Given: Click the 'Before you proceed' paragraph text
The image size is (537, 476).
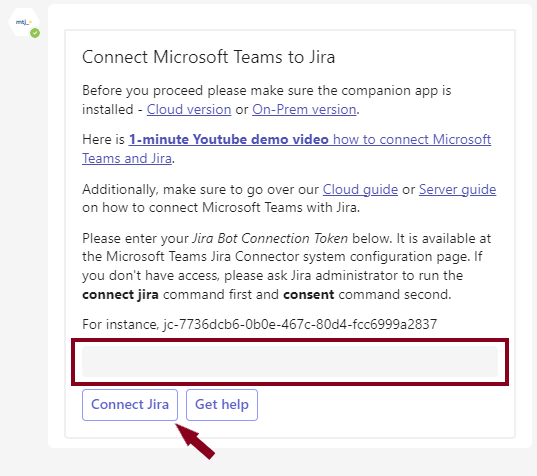Looking at the screenshot, I should point(266,100).
